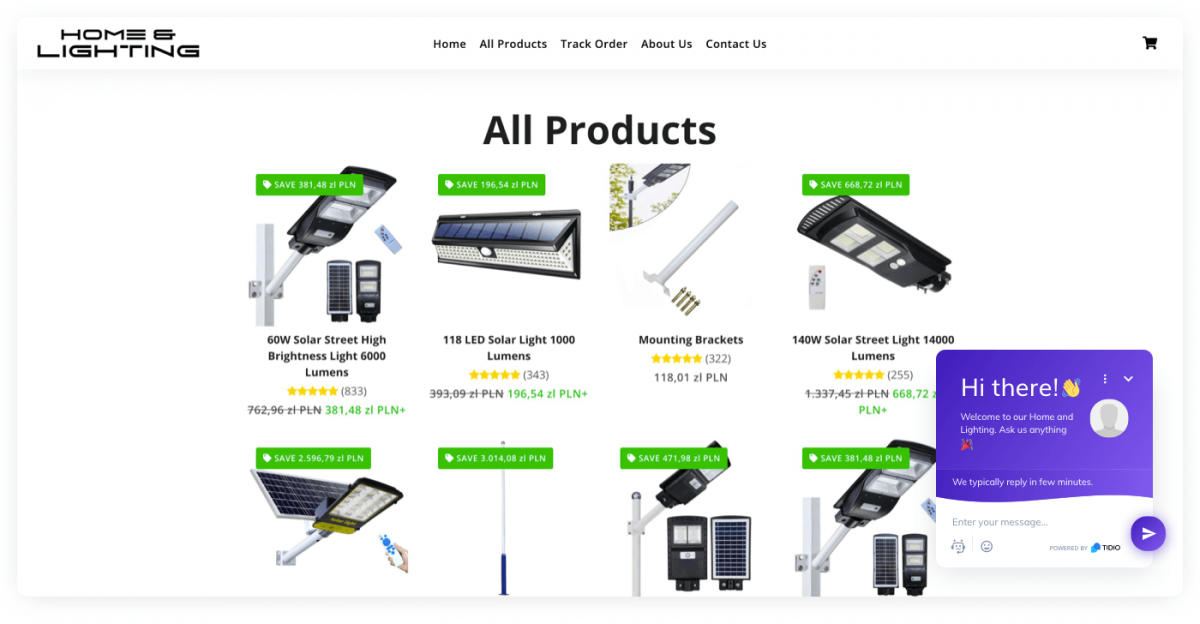Click the SAVE 3.014,08 zł PLN badge
The height and width of the screenshot is (624, 1200).
496,458
